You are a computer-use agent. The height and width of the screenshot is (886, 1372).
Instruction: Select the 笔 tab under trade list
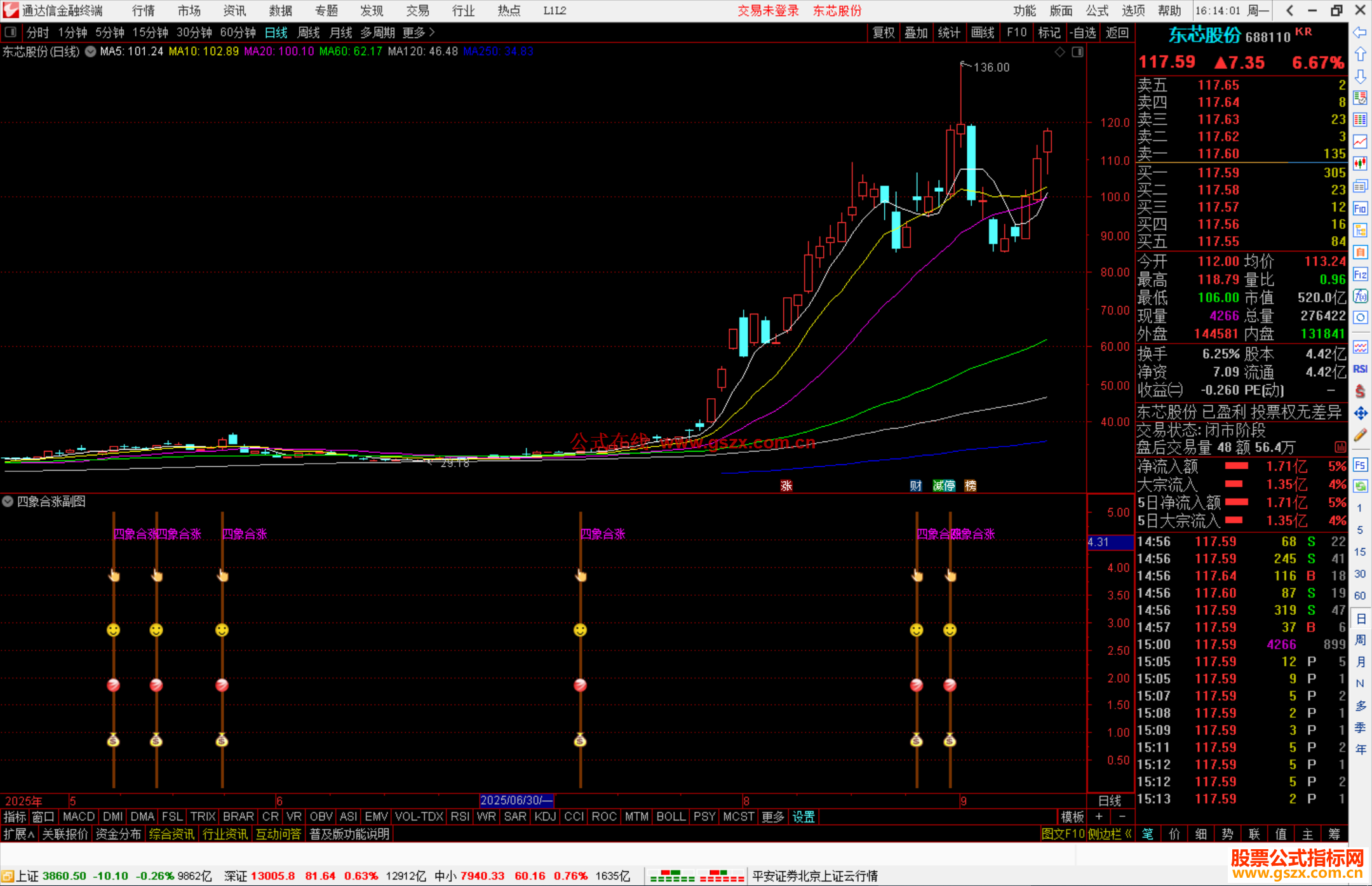pos(1148,834)
